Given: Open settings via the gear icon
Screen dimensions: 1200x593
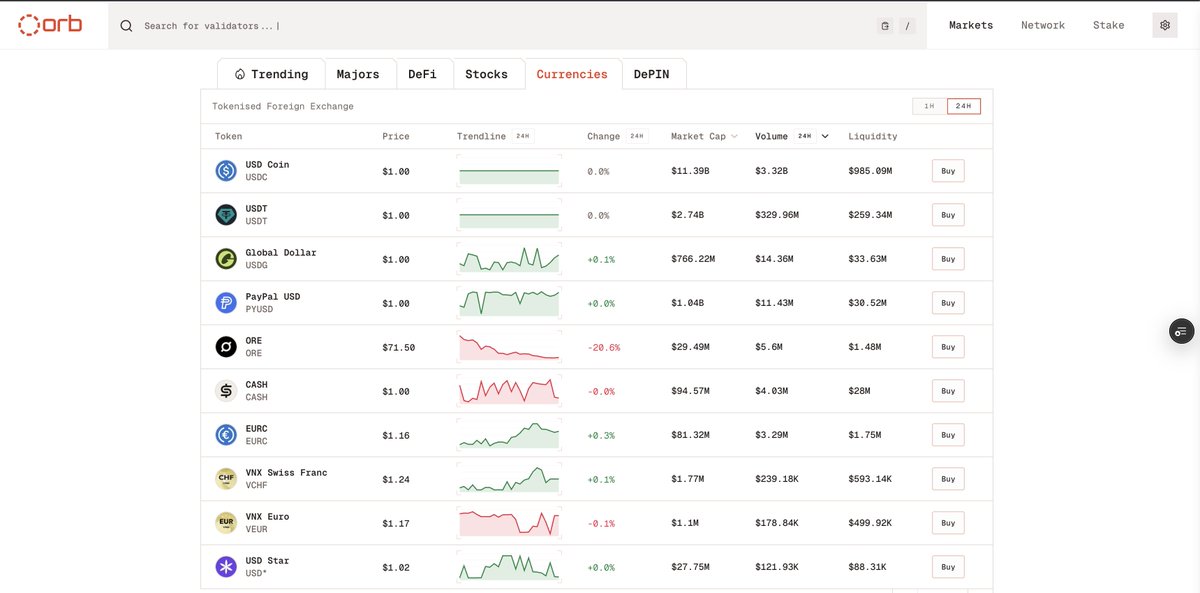Looking at the screenshot, I should [x=1164, y=24].
